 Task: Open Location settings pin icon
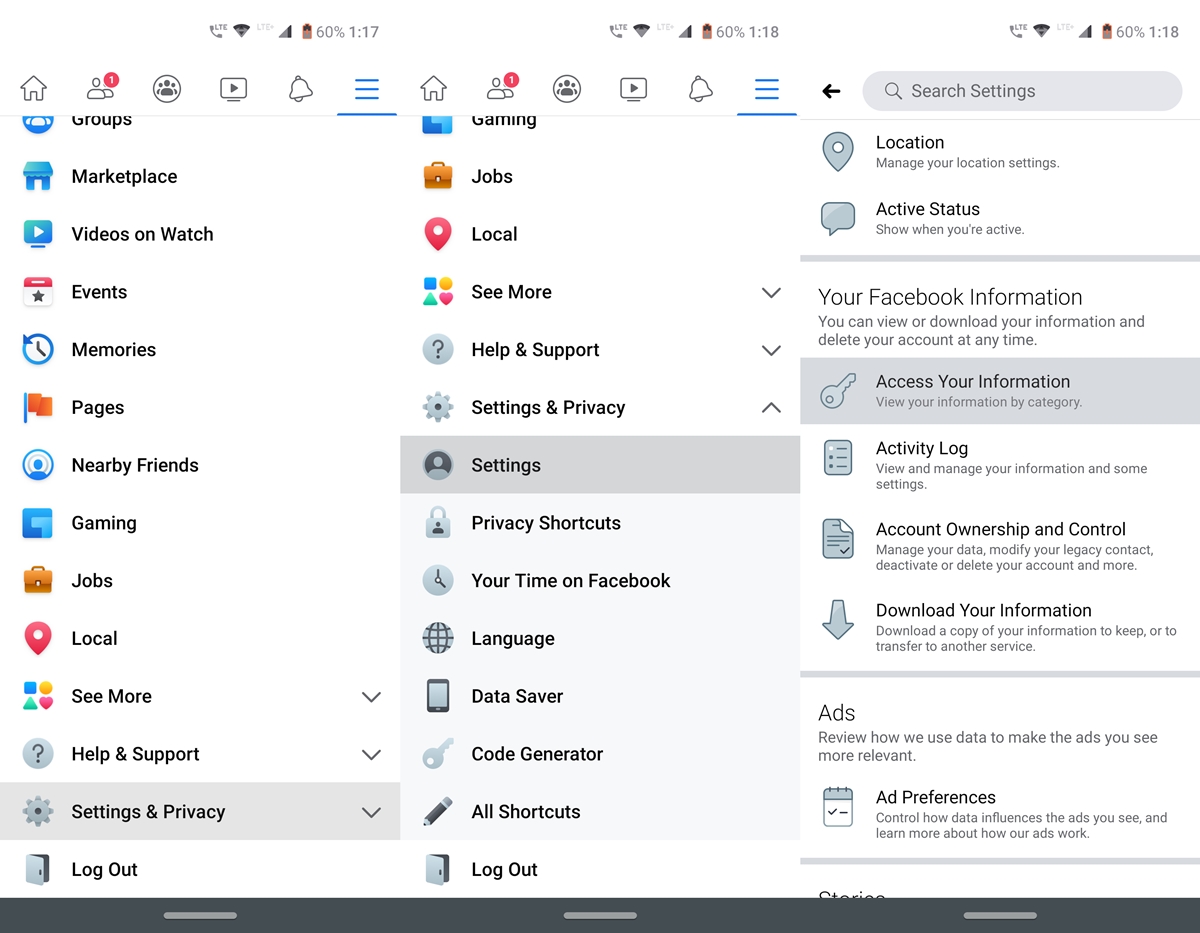(x=838, y=152)
